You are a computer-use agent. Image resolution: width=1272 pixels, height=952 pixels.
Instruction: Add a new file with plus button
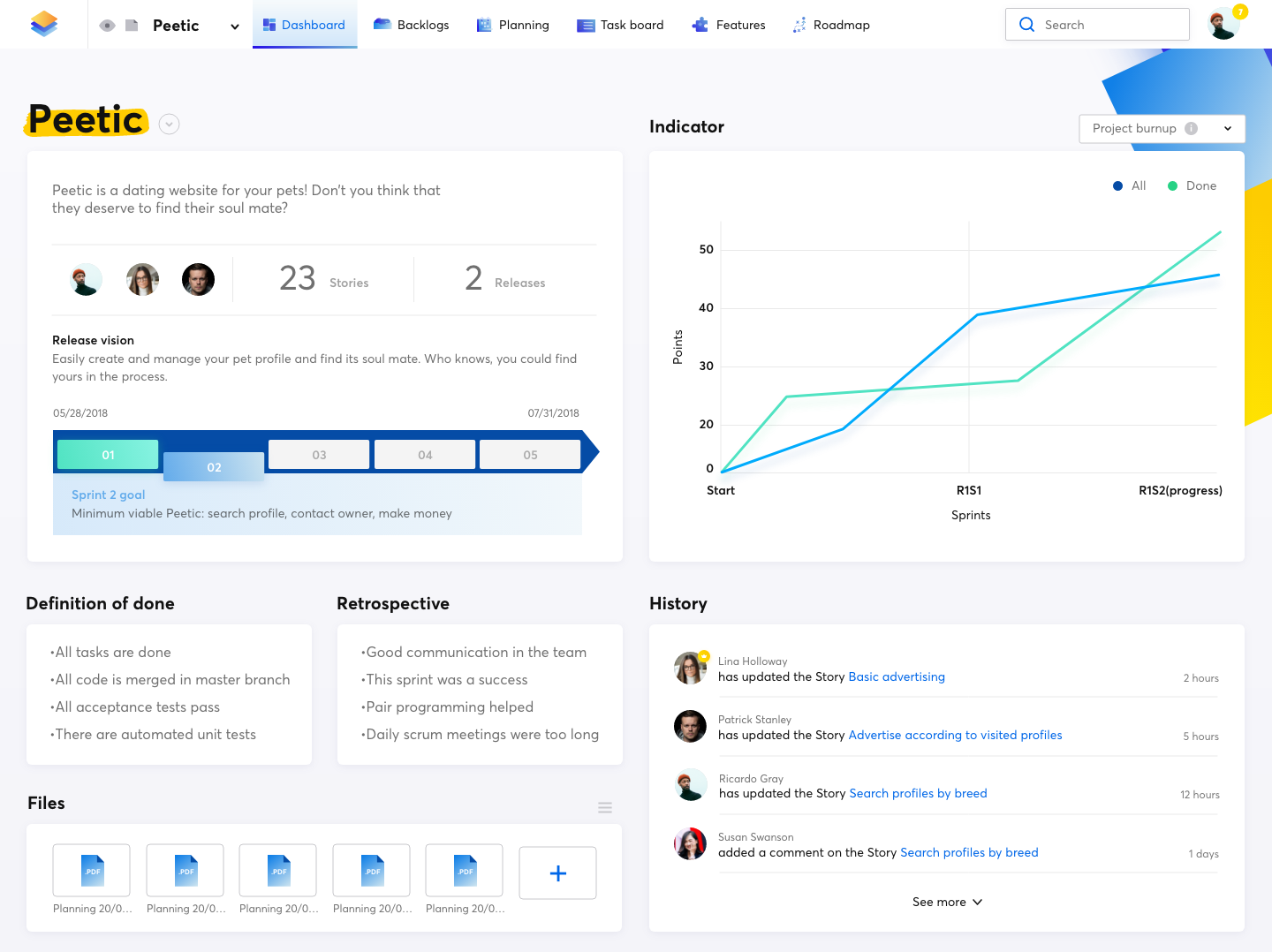point(558,873)
